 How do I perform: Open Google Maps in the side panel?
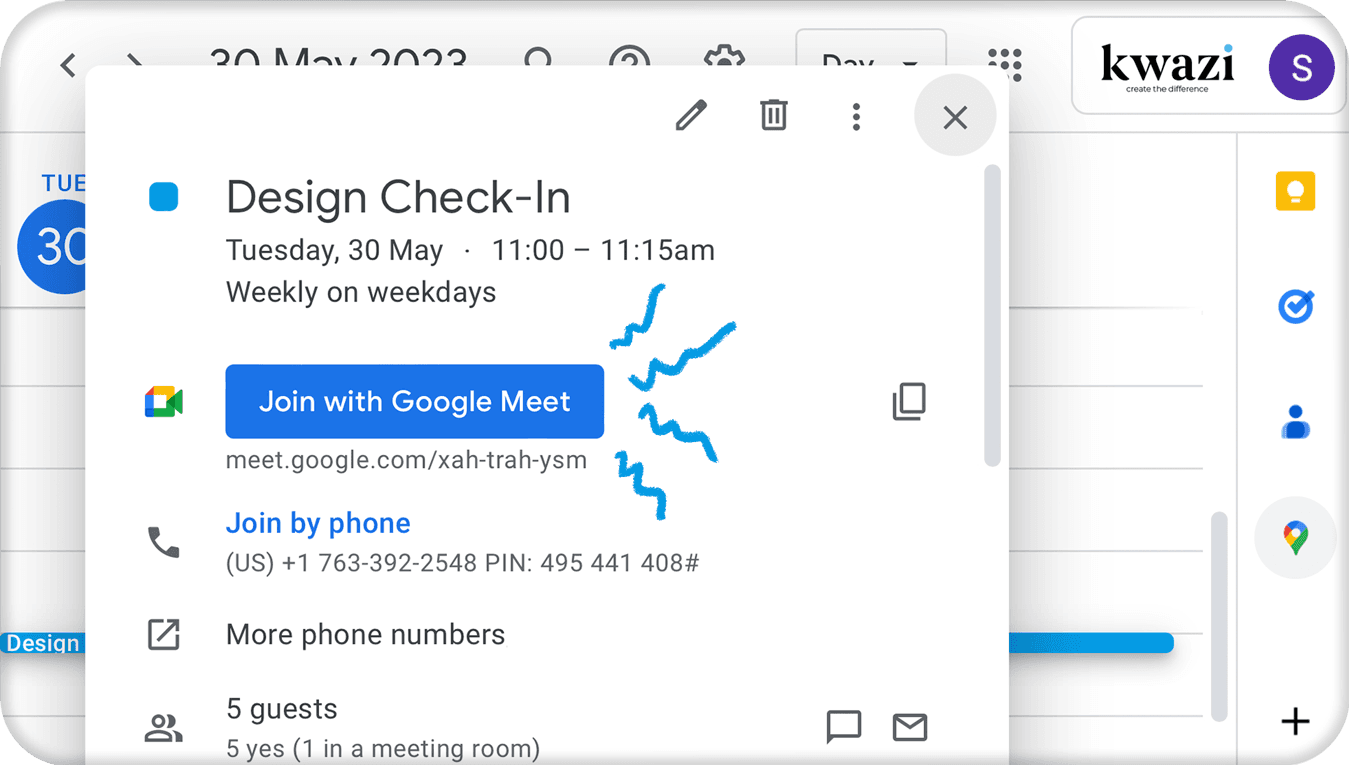point(1295,538)
